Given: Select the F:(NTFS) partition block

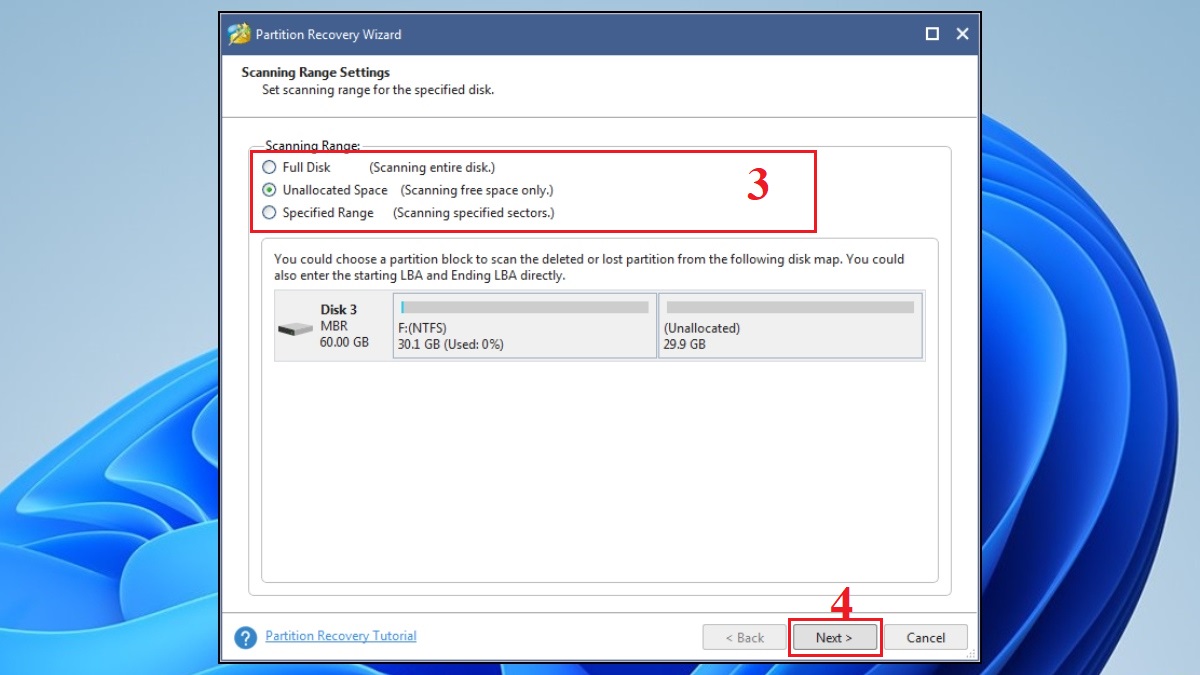Looking at the screenshot, I should [524, 326].
